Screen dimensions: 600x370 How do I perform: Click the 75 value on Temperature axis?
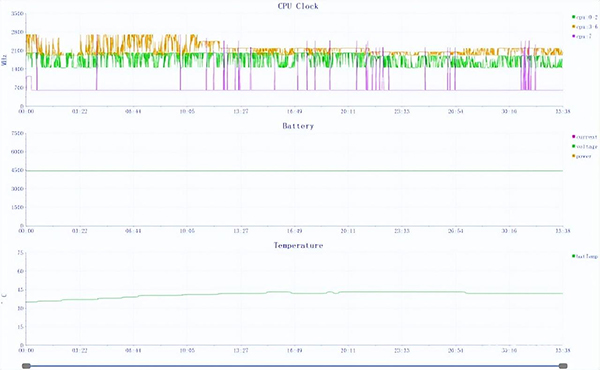point(20,253)
